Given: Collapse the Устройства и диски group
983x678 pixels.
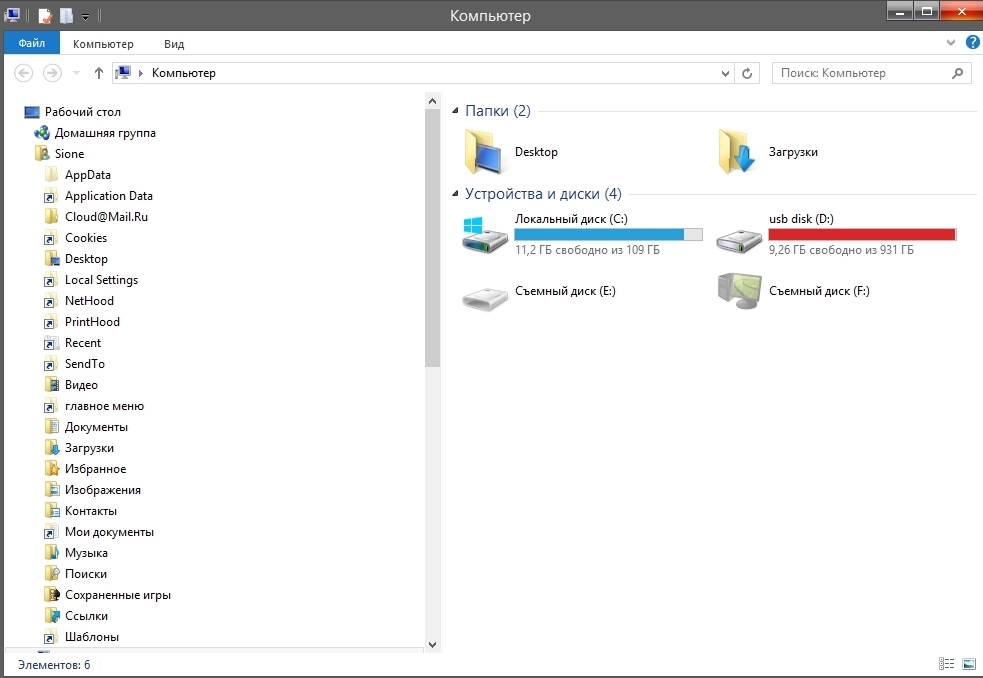Looking at the screenshot, I should click(x=456, y=194).
